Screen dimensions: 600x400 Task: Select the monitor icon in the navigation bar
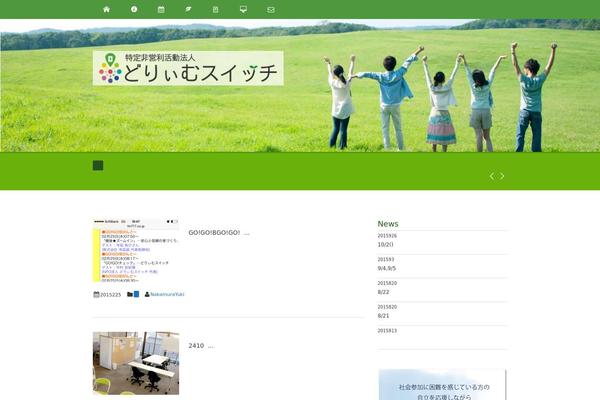point(243,10)
